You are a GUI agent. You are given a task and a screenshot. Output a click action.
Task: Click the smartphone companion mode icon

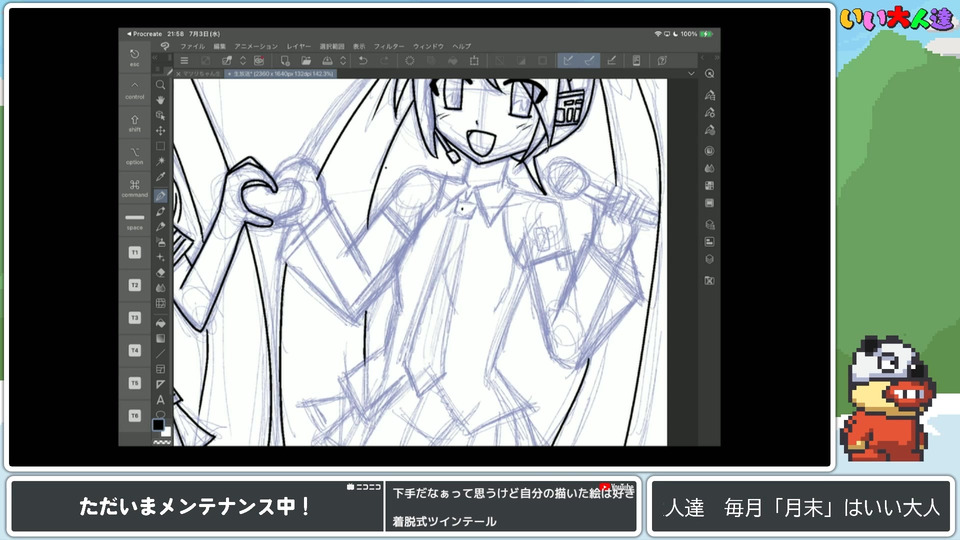pyautogui.click(x=636, y=61)
